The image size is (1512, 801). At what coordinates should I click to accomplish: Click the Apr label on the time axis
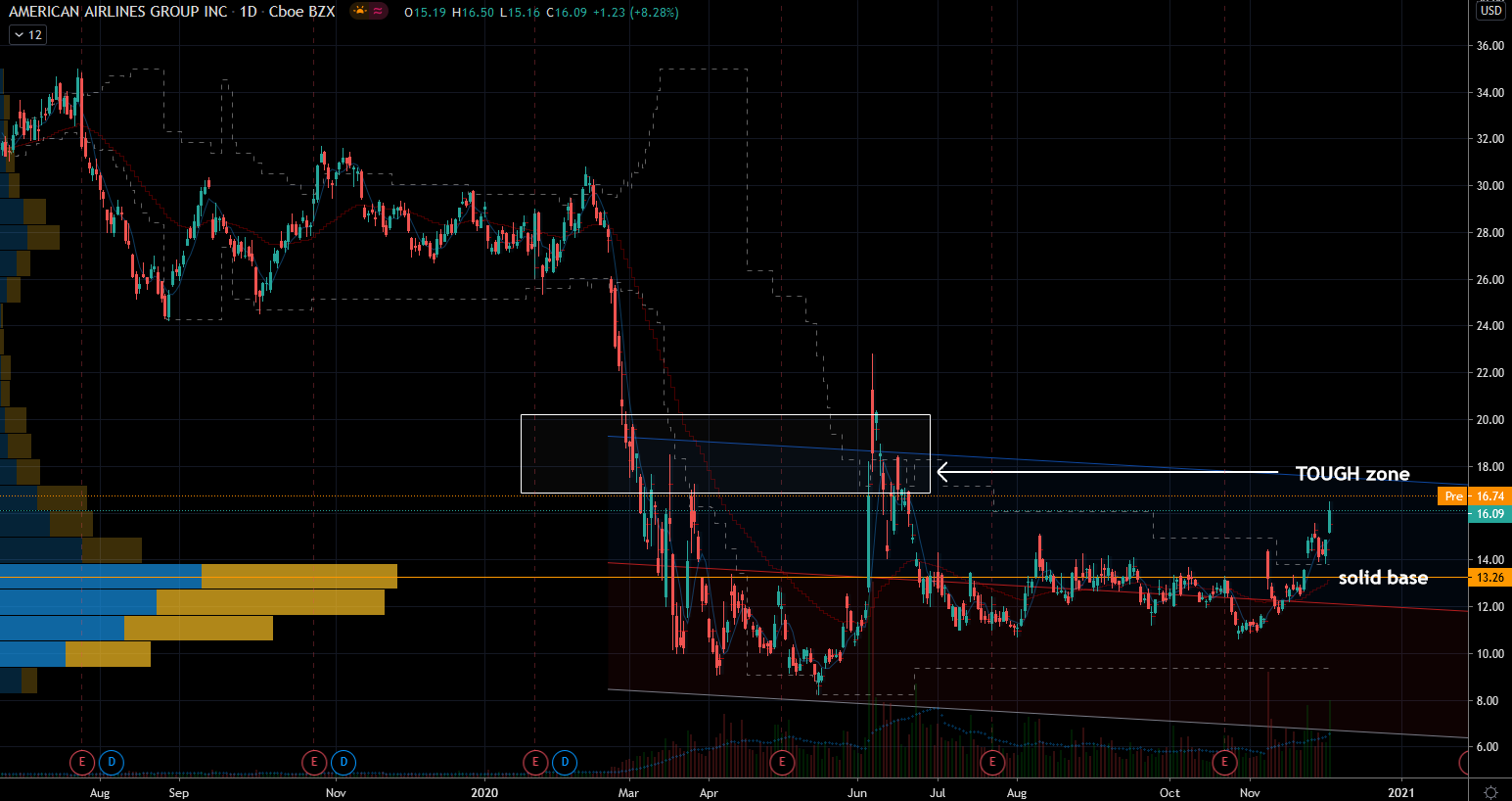[709, 793]
